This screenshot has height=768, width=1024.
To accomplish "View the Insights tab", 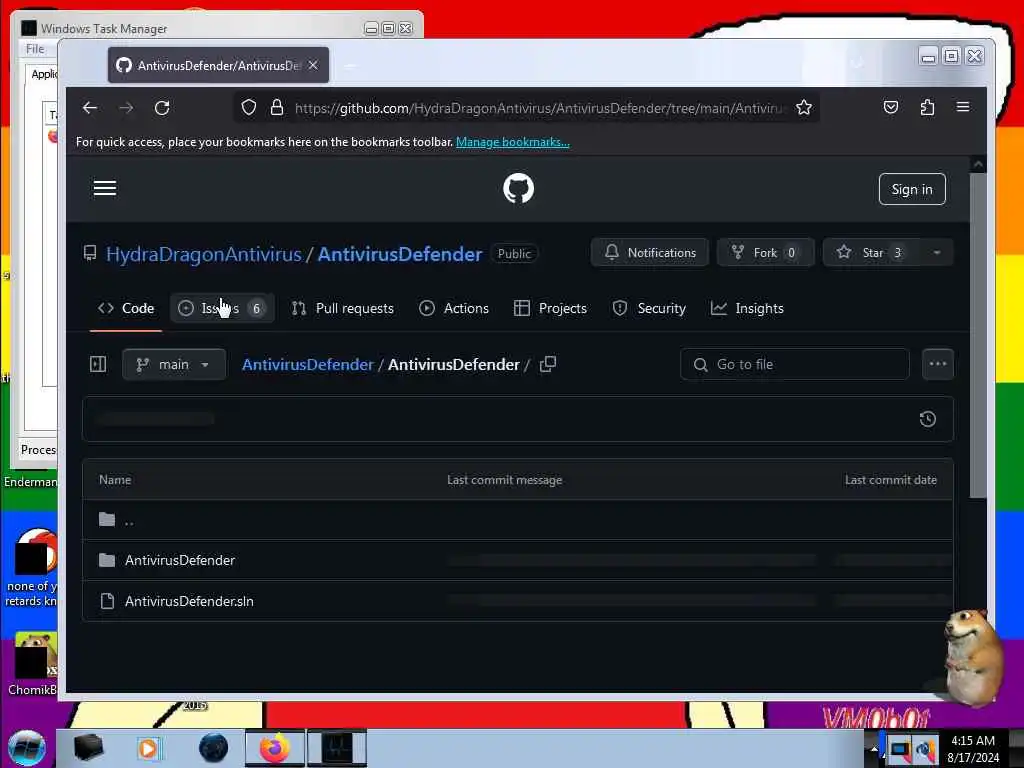I will (747, 308).
